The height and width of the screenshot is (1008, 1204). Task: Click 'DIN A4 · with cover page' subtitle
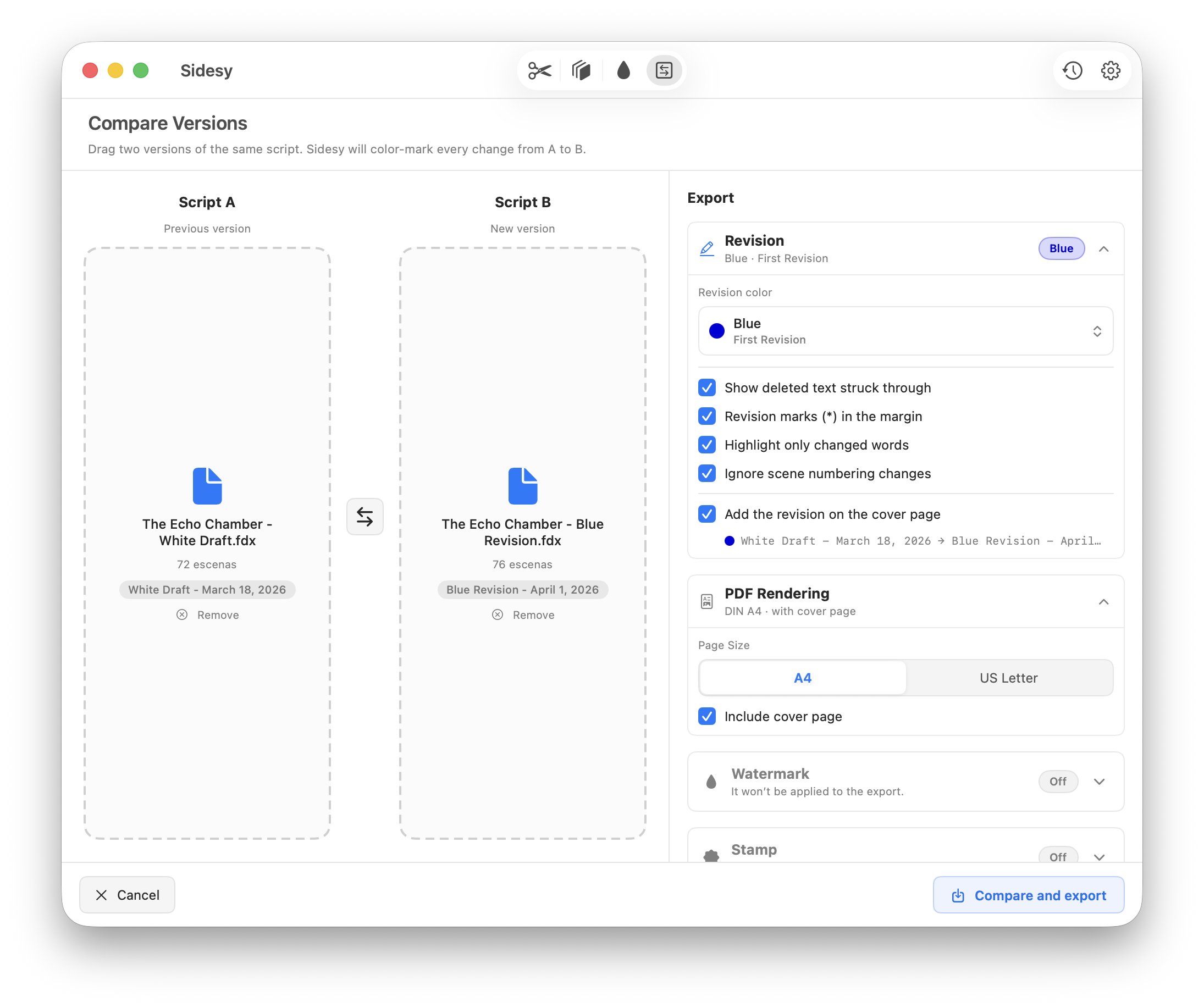[x=790, y=611]
